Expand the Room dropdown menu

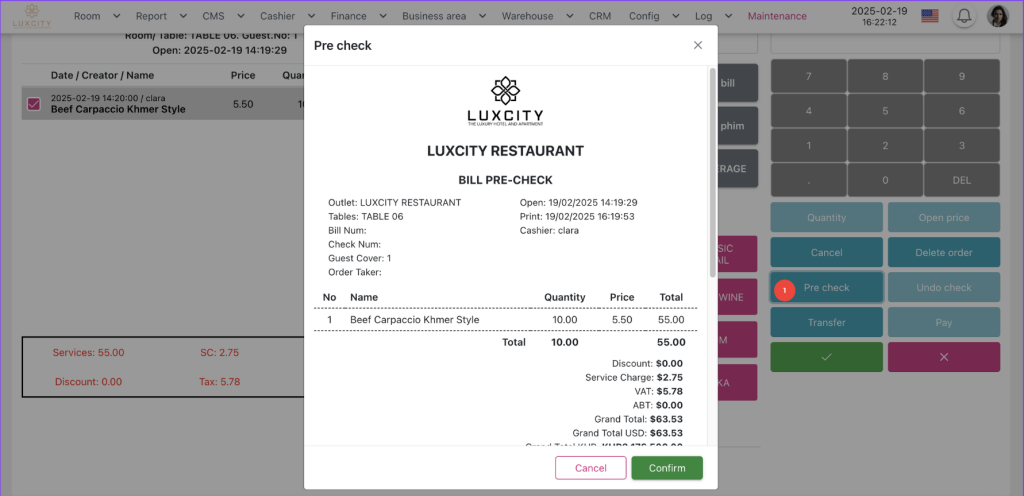(x=97, y=16)
